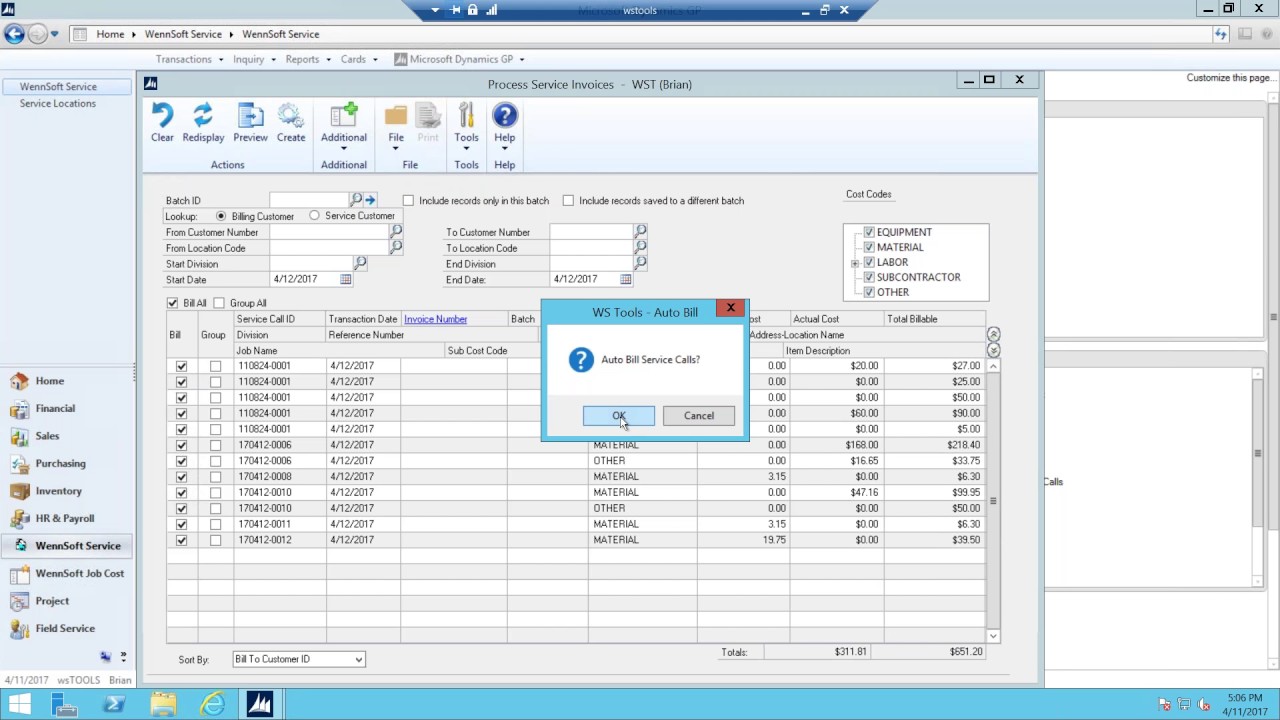The height and width of the screenshot is (720, 1280).
Task: Open the Tools dropdown in ribbon
Action: [x=466, y=148]
